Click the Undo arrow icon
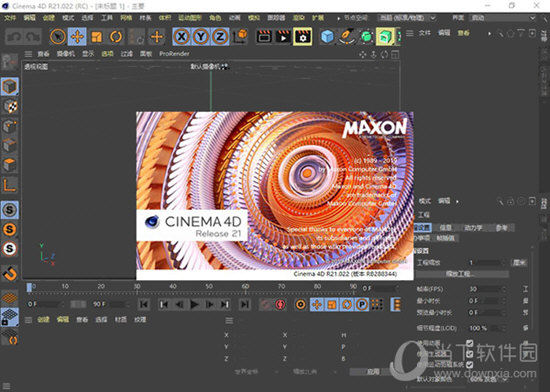Screen dimensions: 550x392 [x=14, y=36]
